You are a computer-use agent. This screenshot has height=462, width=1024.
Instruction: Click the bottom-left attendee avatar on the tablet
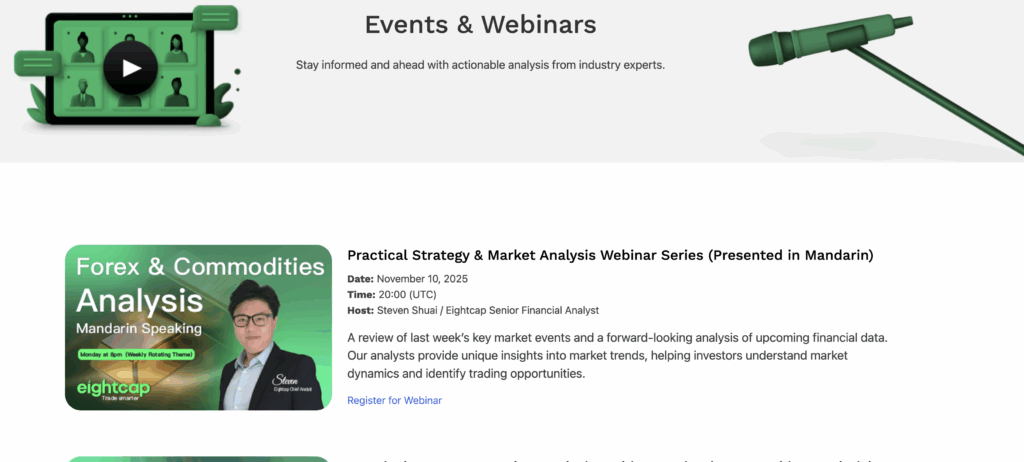[x=83, y=92]
